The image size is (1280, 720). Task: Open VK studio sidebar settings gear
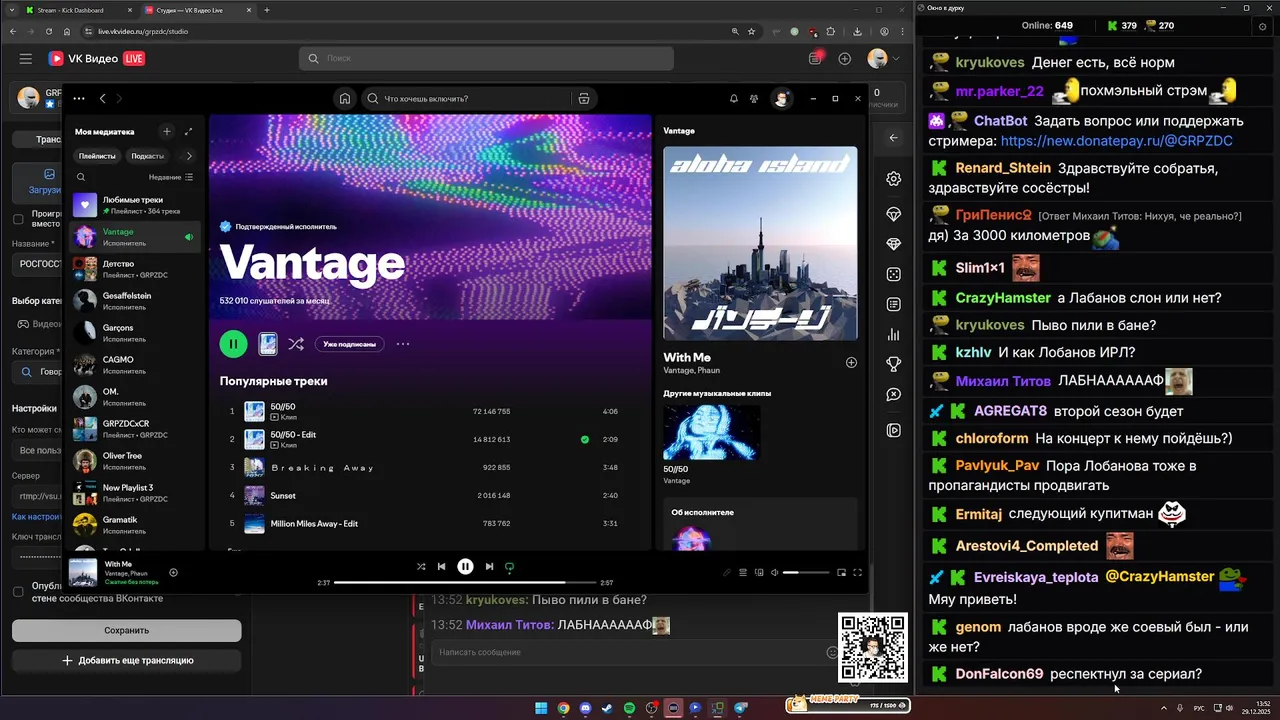pyautogui.click(x=893, y=179)
